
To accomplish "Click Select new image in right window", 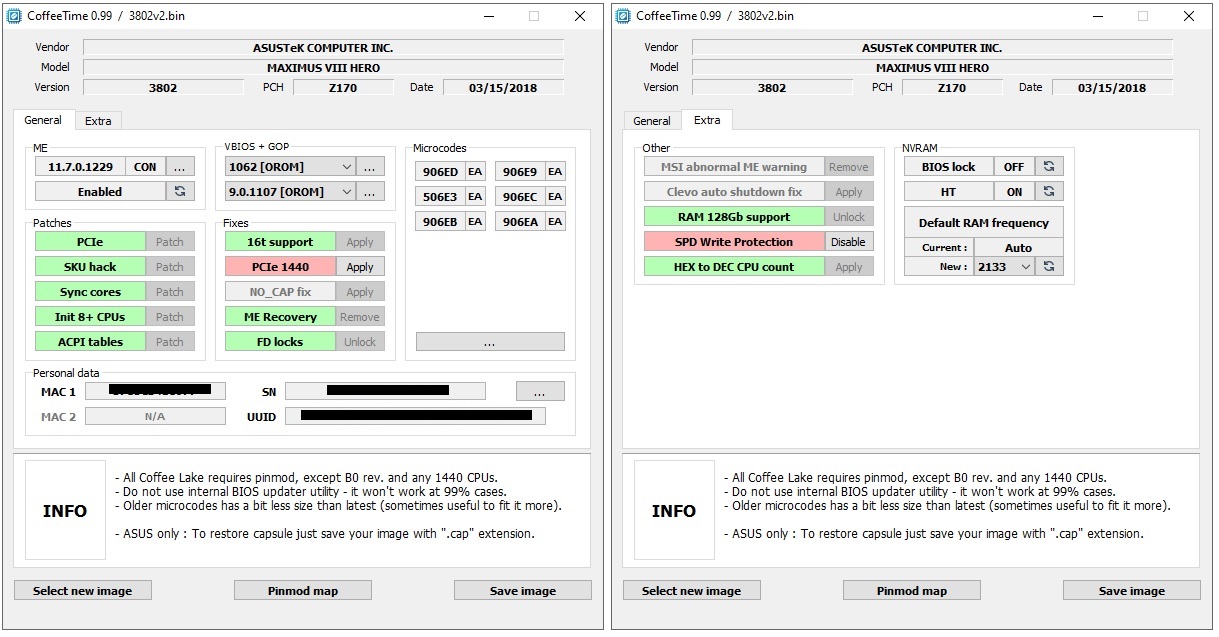I will [692, 590].
